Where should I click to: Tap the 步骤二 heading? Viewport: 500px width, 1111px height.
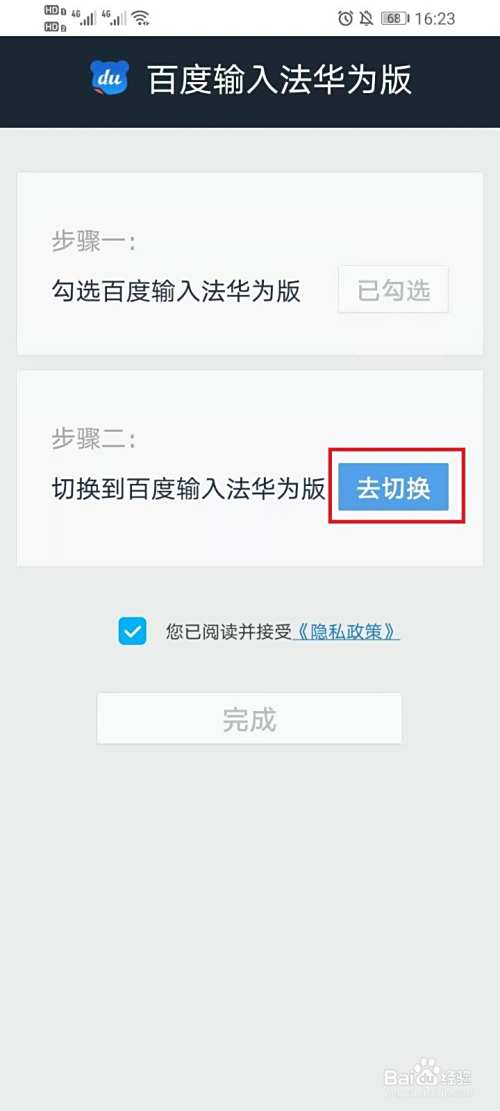point(93,439)
